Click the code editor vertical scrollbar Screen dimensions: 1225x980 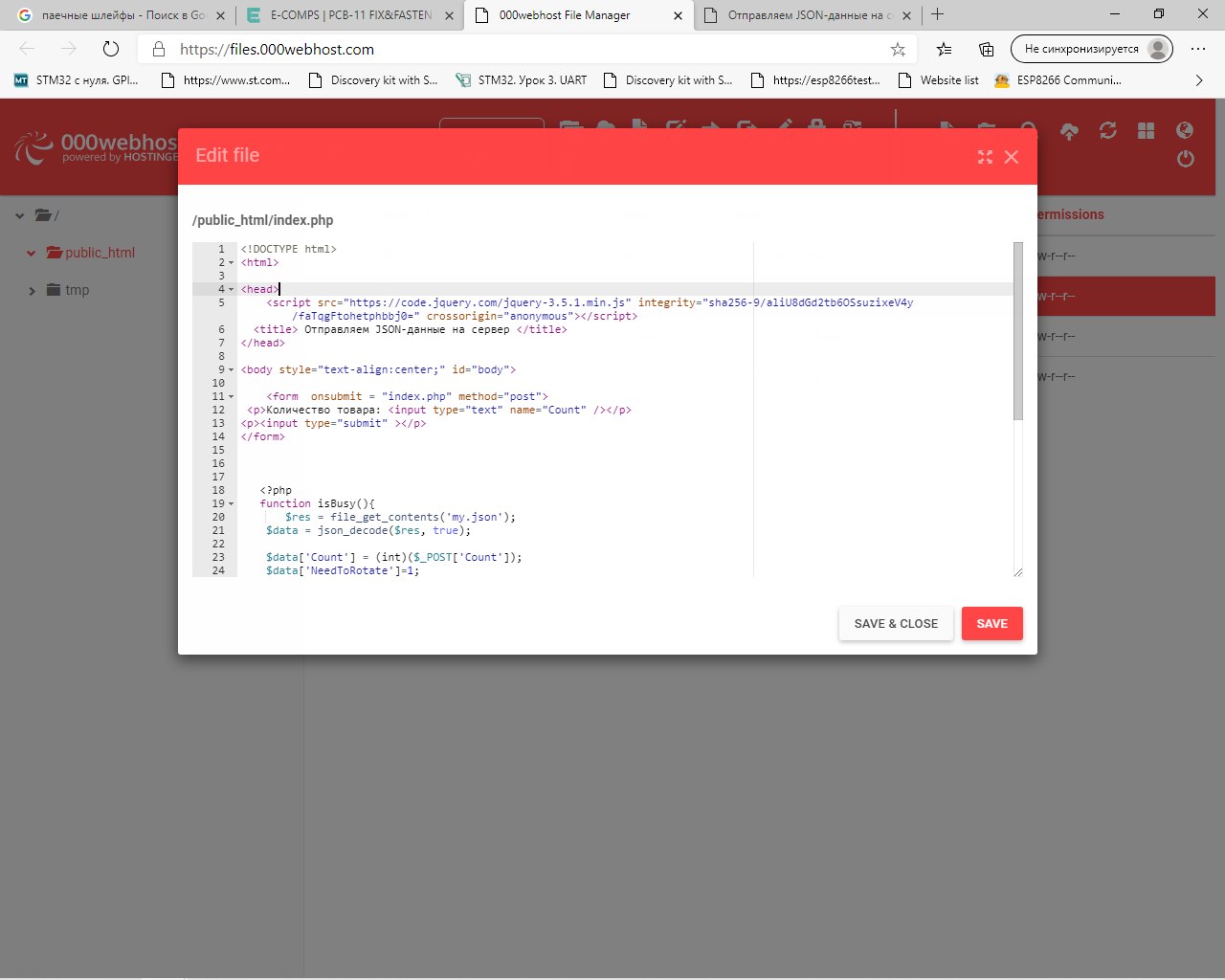pos(1018,330)
